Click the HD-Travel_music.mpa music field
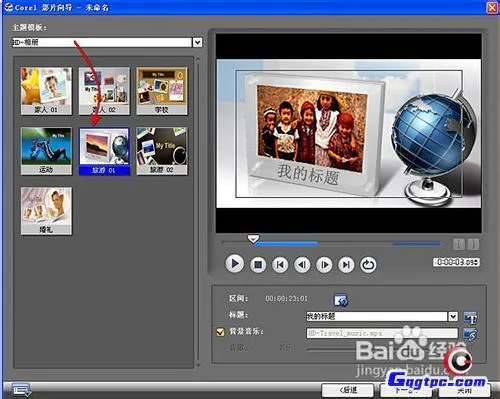Viewport: 500px width, 399px height. pyautogui.click(x=382, y=333)
